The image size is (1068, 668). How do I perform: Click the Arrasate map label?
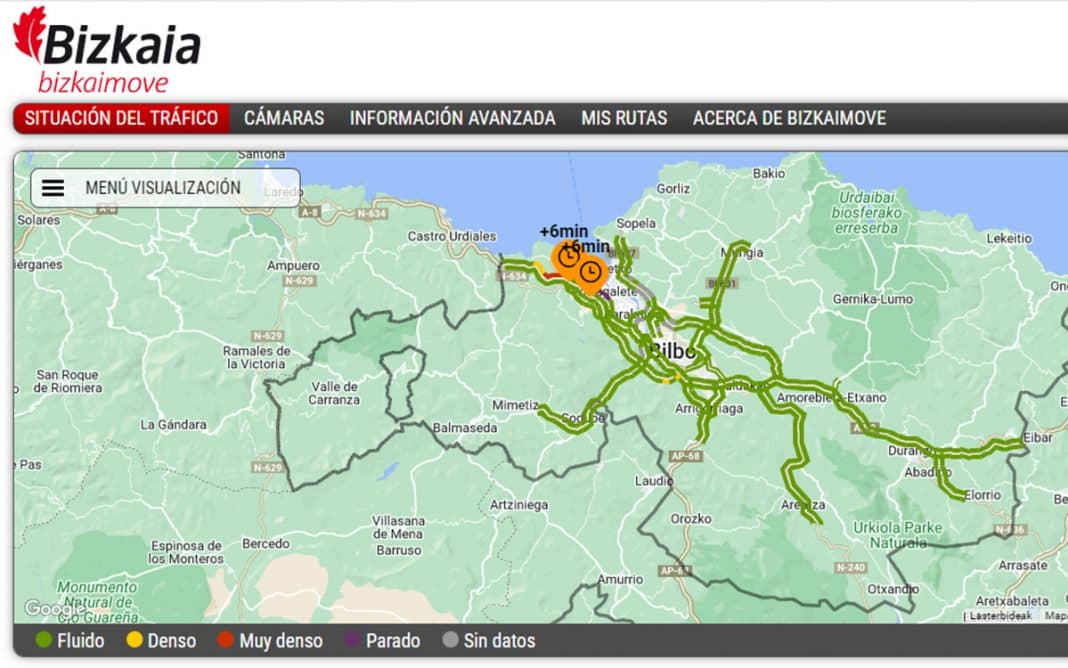click(x=1022, y=565)
